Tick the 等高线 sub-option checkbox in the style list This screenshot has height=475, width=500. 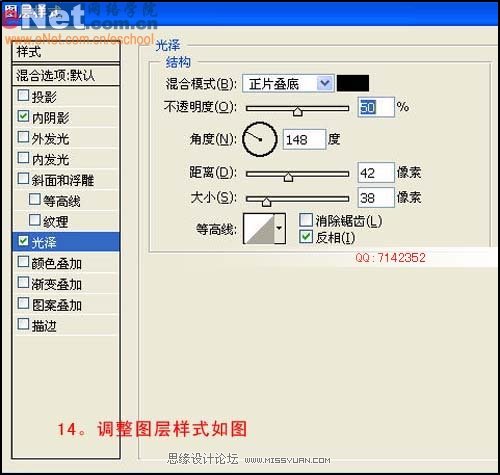35,199
